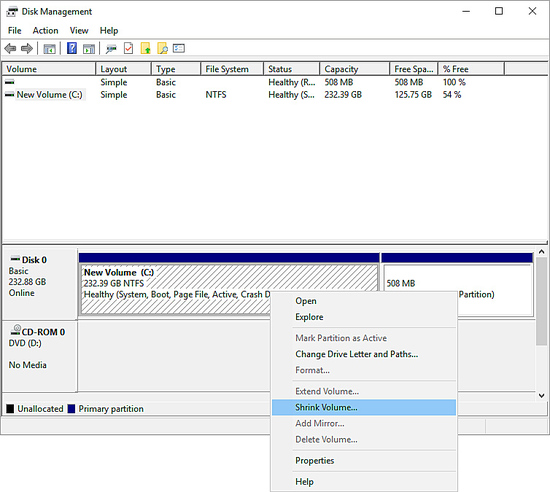Choose Open from the context menu
The image size is (550, 492).
(x=364, y=301)
